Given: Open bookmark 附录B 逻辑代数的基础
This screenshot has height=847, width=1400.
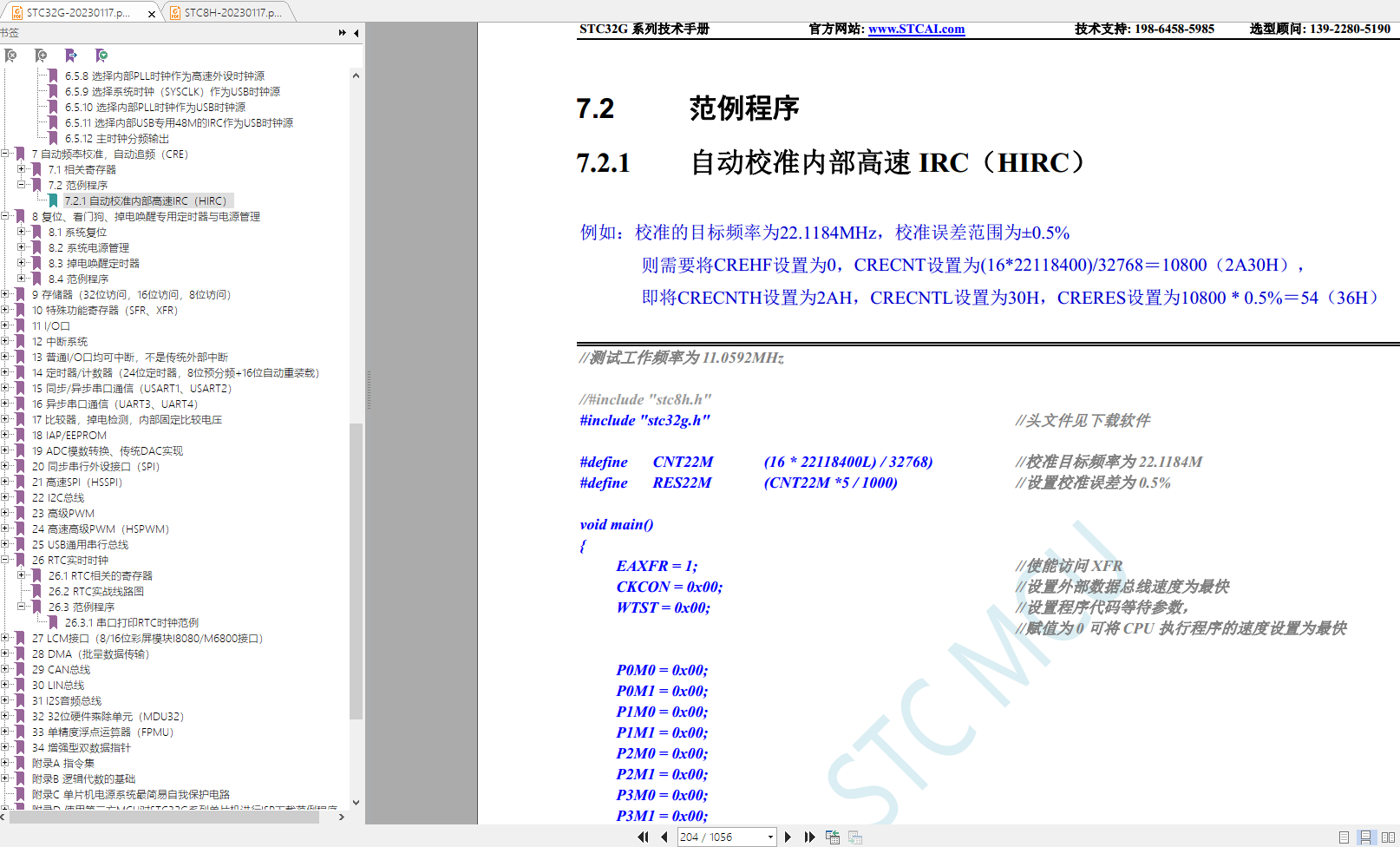Looking at the screenshot, I should [x=83, y=778].
